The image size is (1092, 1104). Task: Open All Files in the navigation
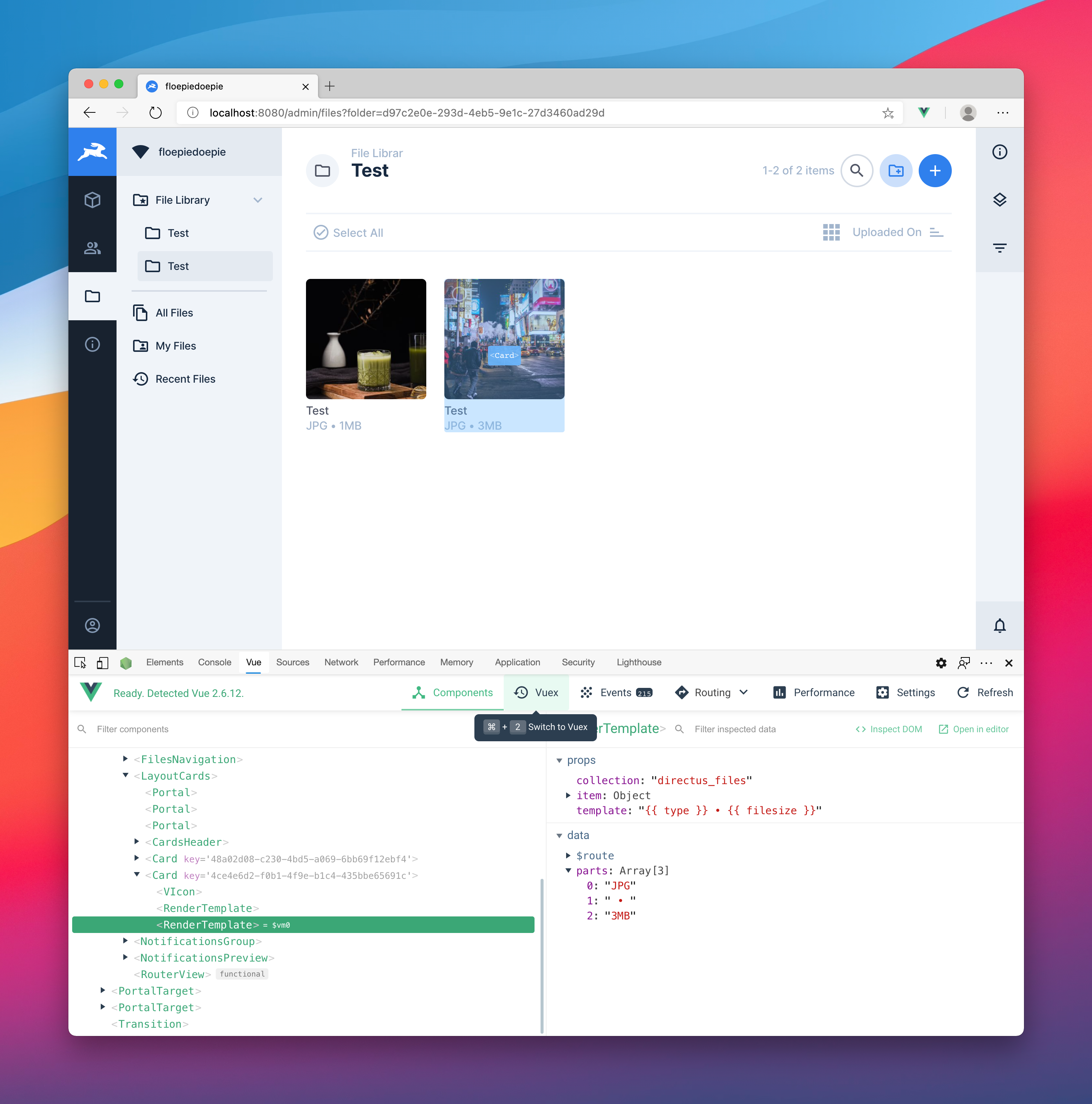pyautogui.click(x=174, y=313)
